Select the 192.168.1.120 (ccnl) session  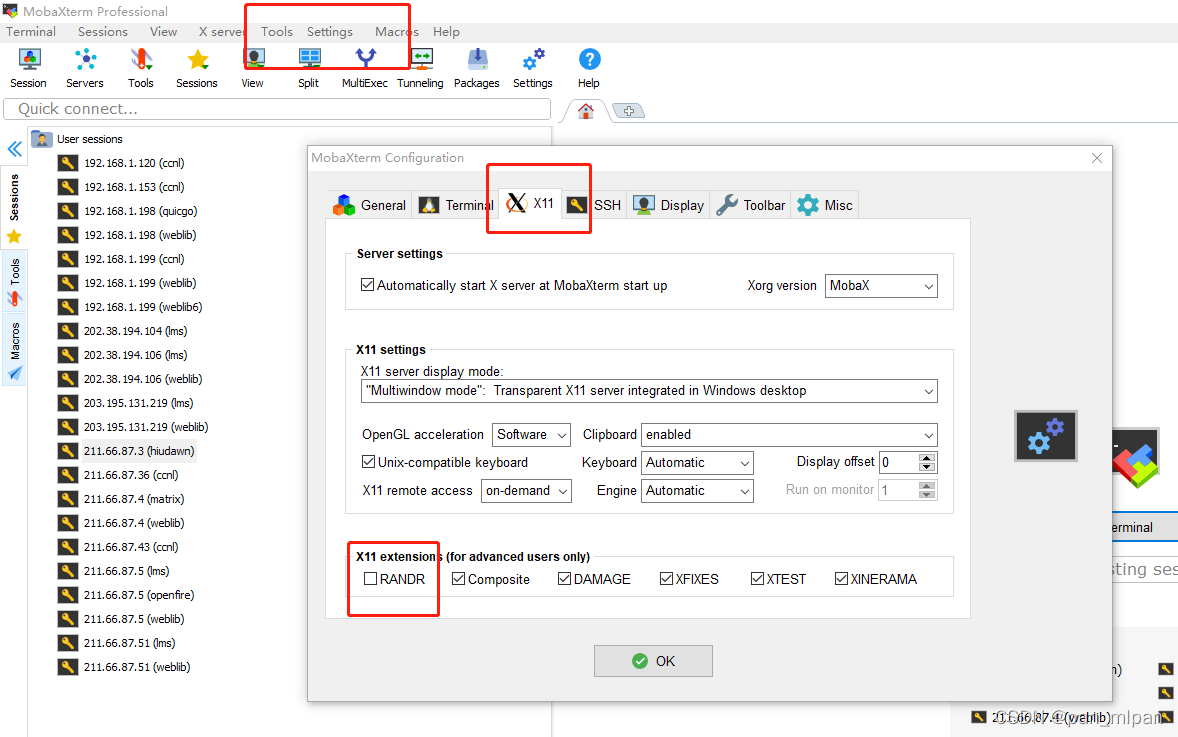coord(134,163)
